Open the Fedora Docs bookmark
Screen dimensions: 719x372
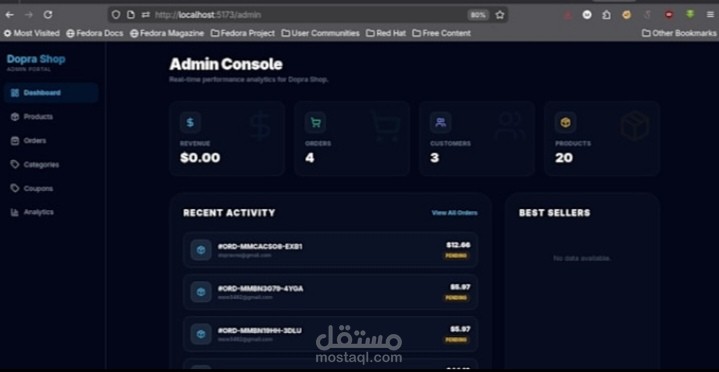point(94,33)
